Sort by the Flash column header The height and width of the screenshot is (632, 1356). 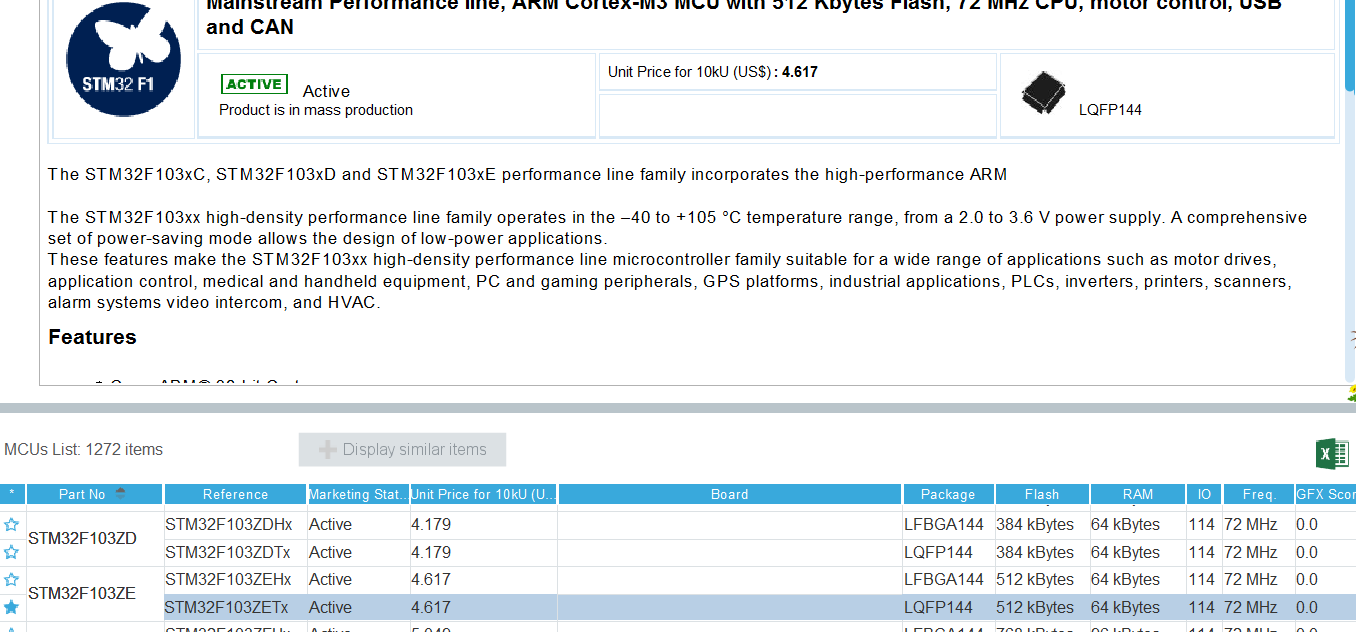tap(1041, 494)
